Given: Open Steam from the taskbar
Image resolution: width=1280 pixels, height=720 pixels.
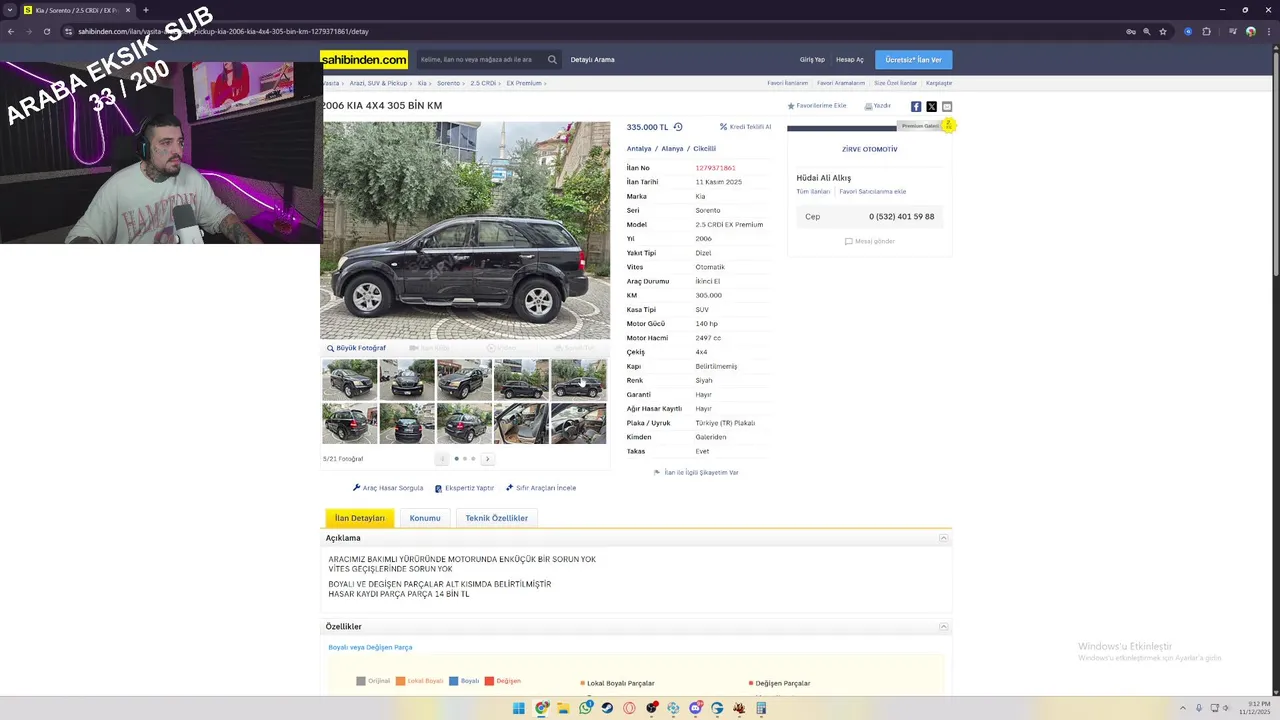Looking at the screenshot, I should click(607, 708).
